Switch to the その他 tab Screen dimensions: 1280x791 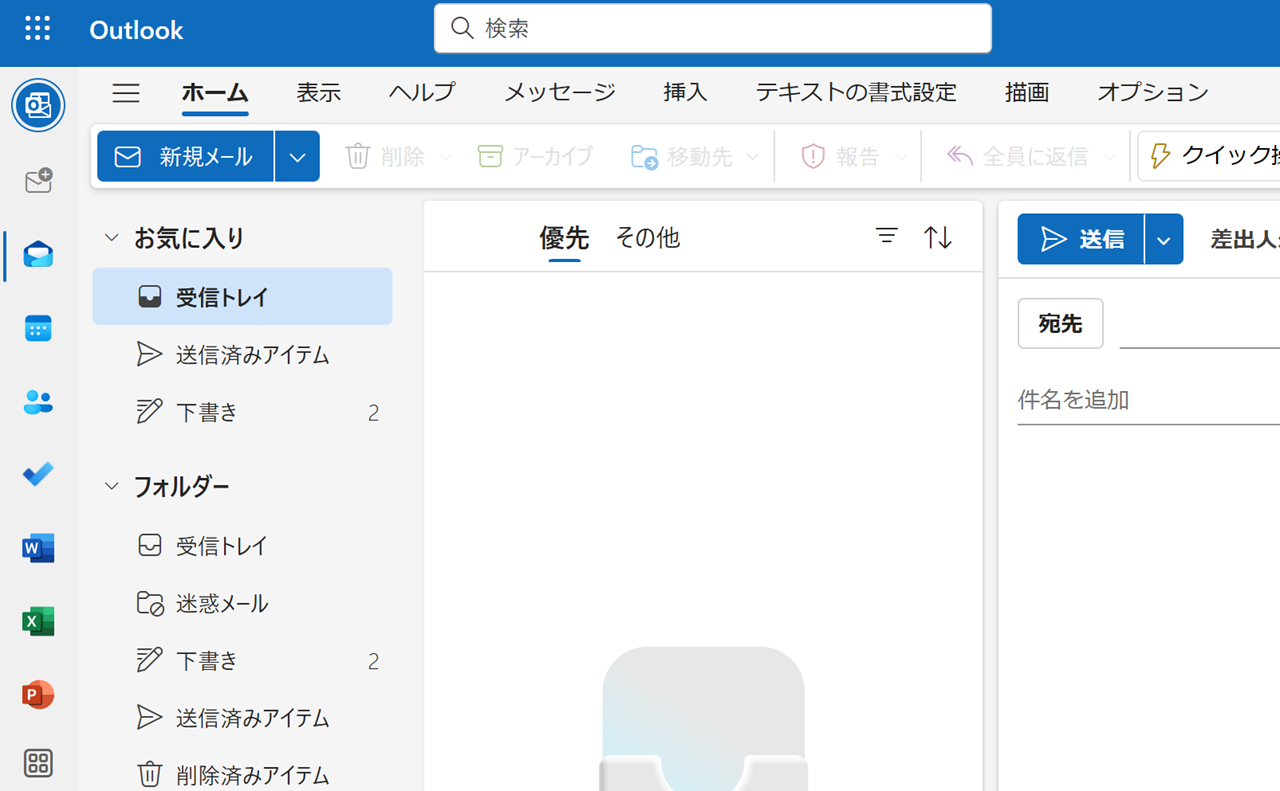coord(647,238)
